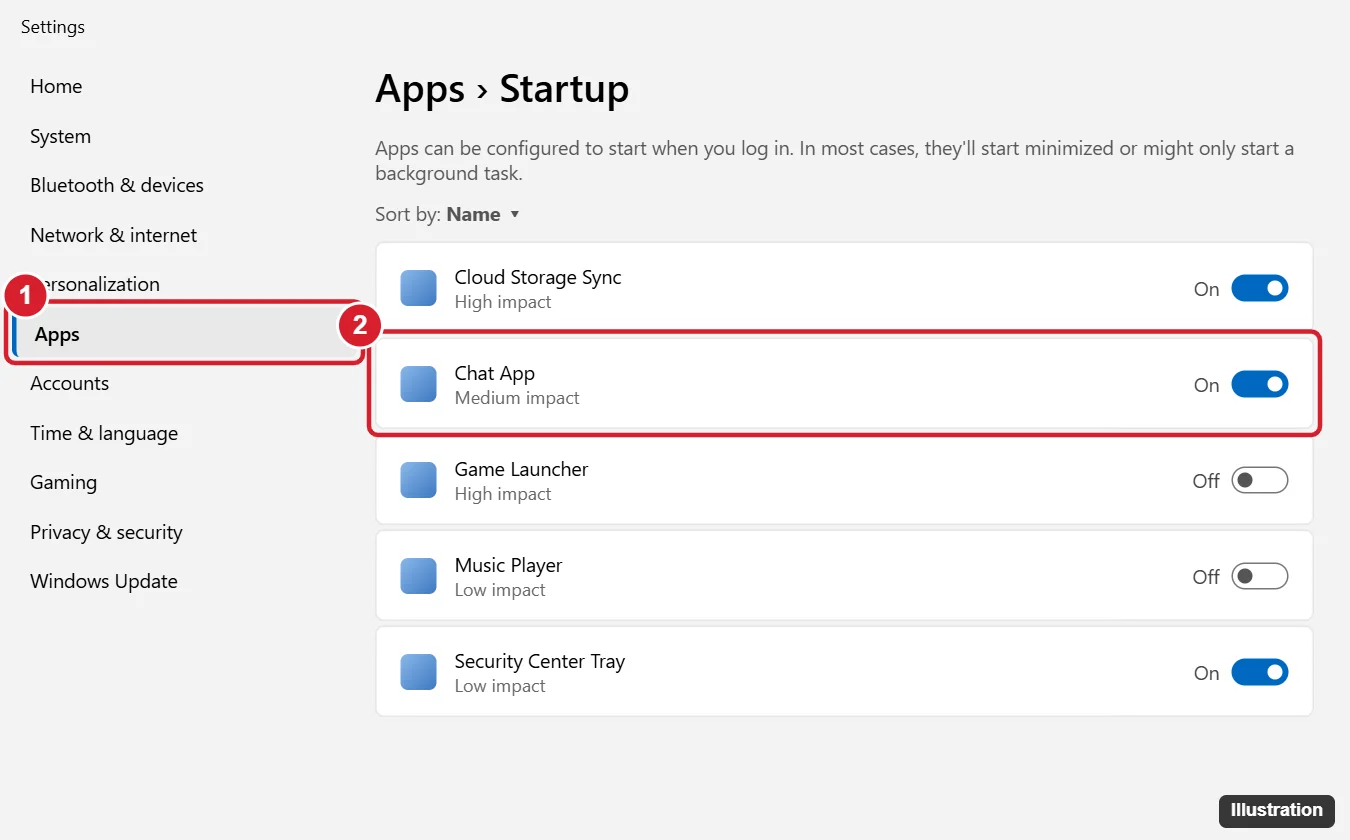Screen dimensions: 1350x840
Task: Click the Music Player name text
Action: (508, 565)
